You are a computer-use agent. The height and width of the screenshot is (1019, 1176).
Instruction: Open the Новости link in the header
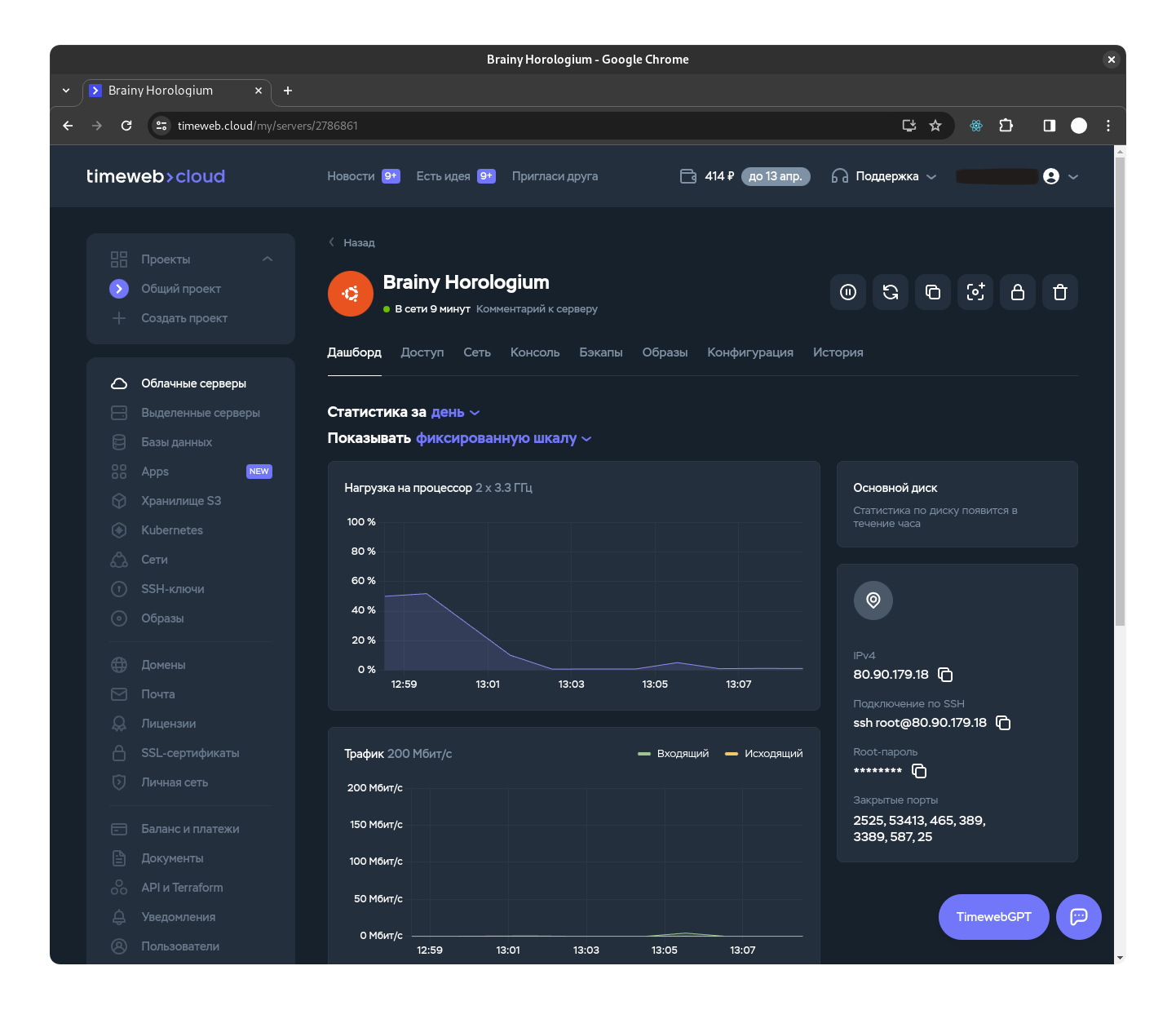click(x=351, y=176)
